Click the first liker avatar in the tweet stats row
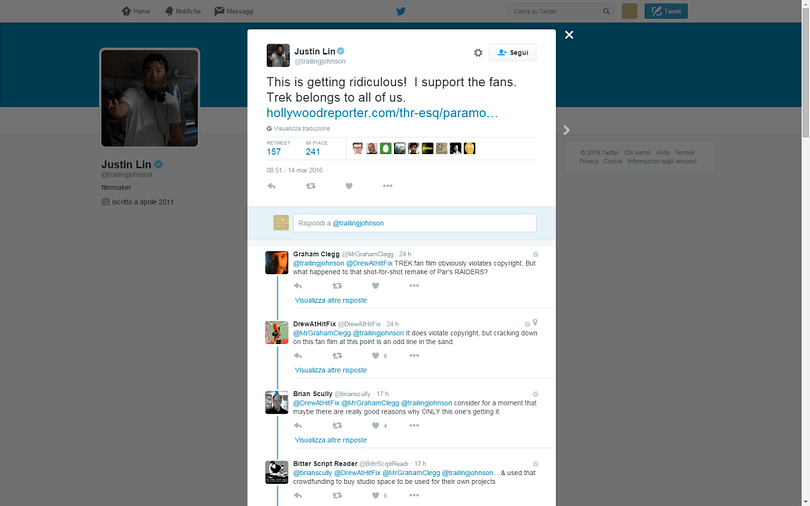 coord(357,149)
